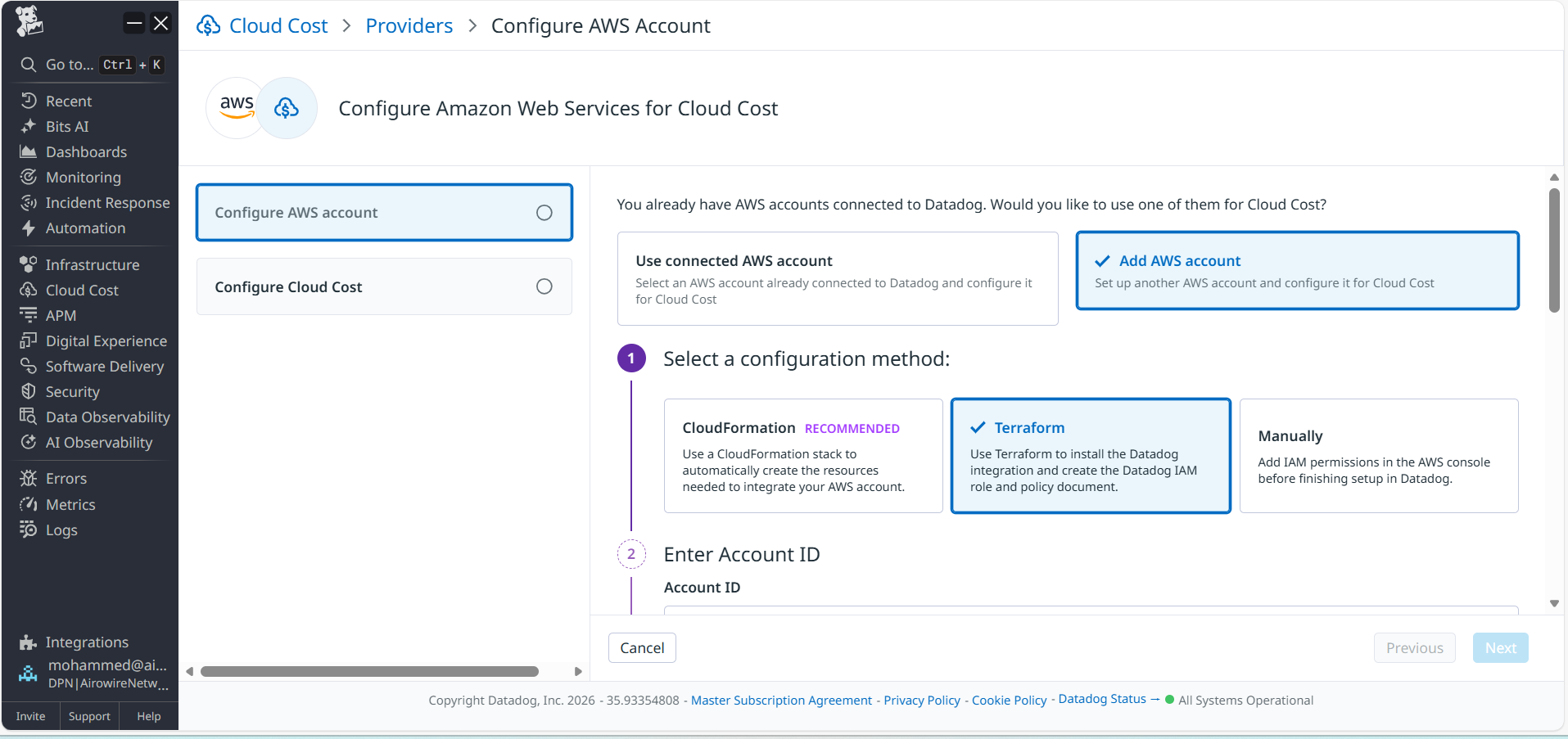The width and height of the screenshot is (1568, 739).
Task: Click the Dashboards chart icon in sidebar
Action: pos(29,151)
